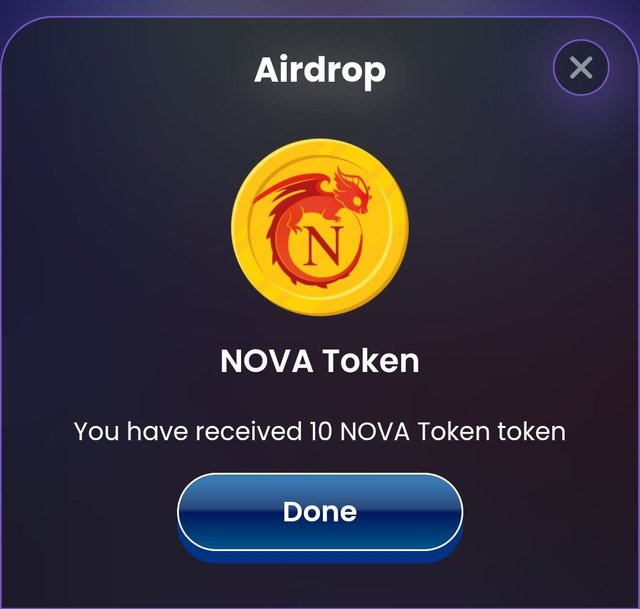Click the word 'Token' in the coin label
The image size is (640, 609).
(x=370, y=361)
